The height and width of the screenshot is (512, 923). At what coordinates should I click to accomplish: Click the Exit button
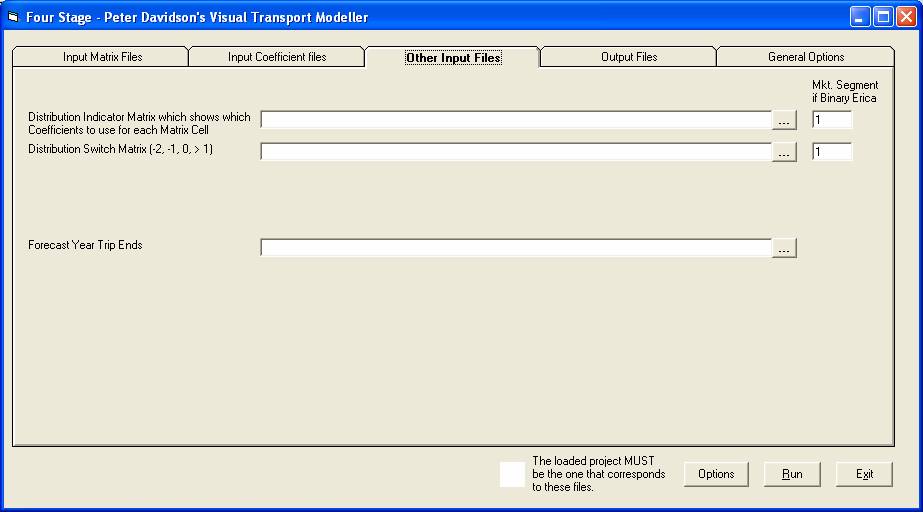tap(864, 474)
